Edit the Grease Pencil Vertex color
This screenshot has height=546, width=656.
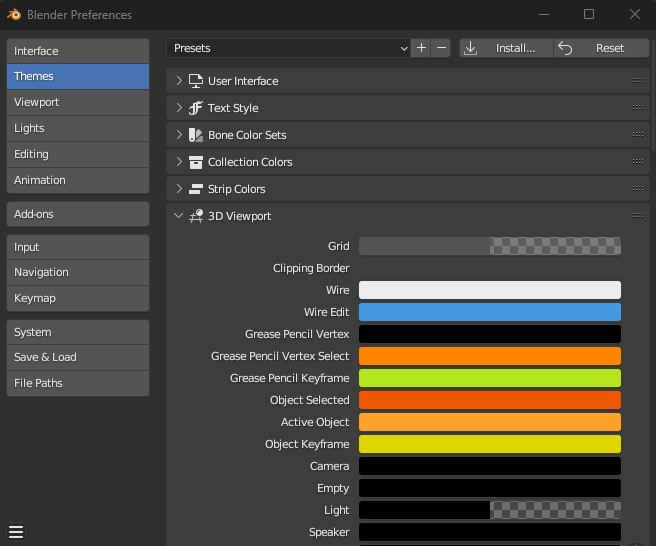[x=489, y=334]
